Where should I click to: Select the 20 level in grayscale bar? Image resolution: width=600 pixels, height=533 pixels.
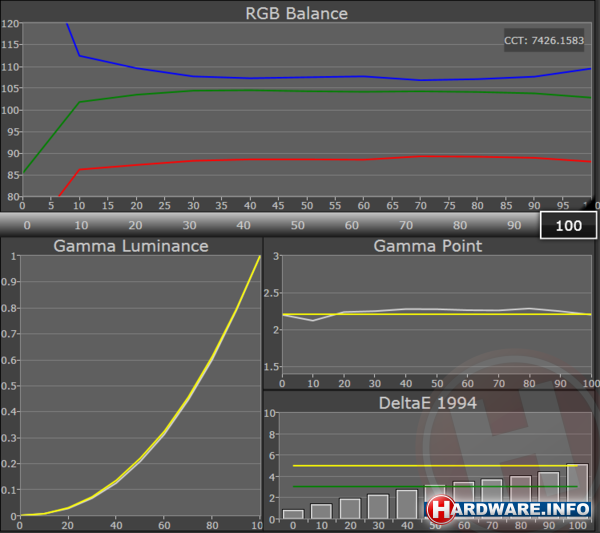(x=135, y=225)
